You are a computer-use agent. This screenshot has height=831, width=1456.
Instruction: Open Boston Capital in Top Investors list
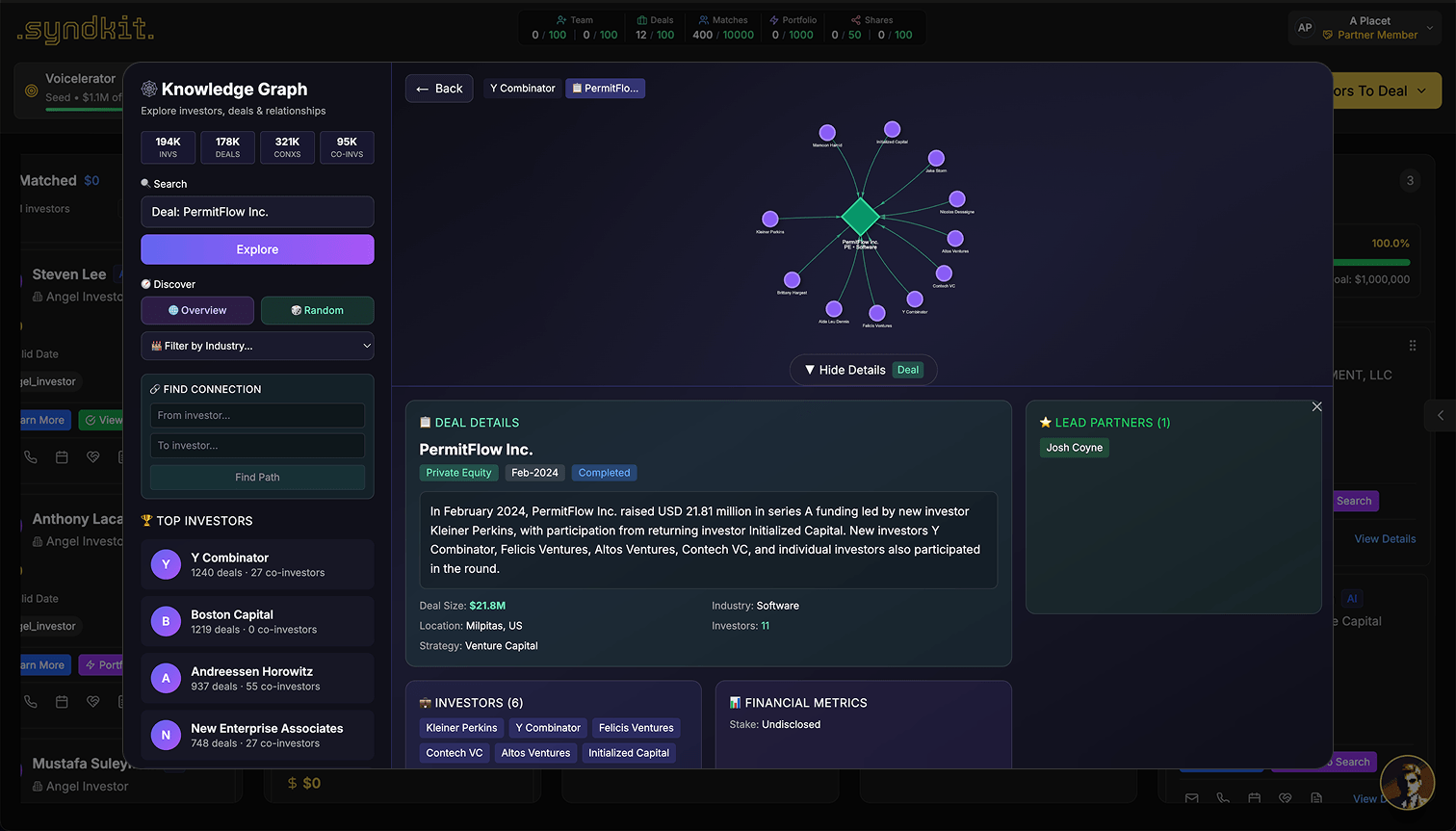pyautogui.click(x=257, y=621)
